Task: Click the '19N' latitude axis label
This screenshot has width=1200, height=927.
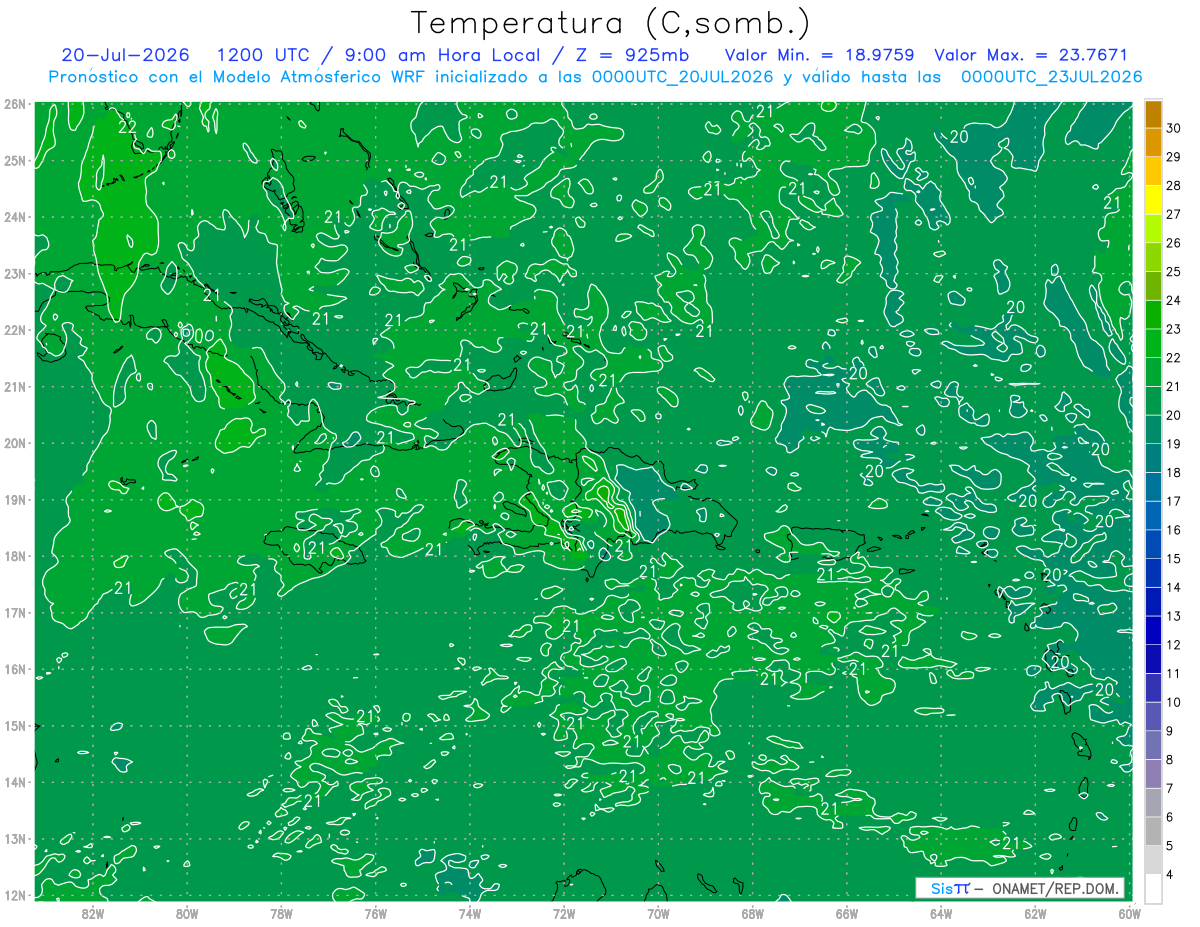Action: [15, 500]
